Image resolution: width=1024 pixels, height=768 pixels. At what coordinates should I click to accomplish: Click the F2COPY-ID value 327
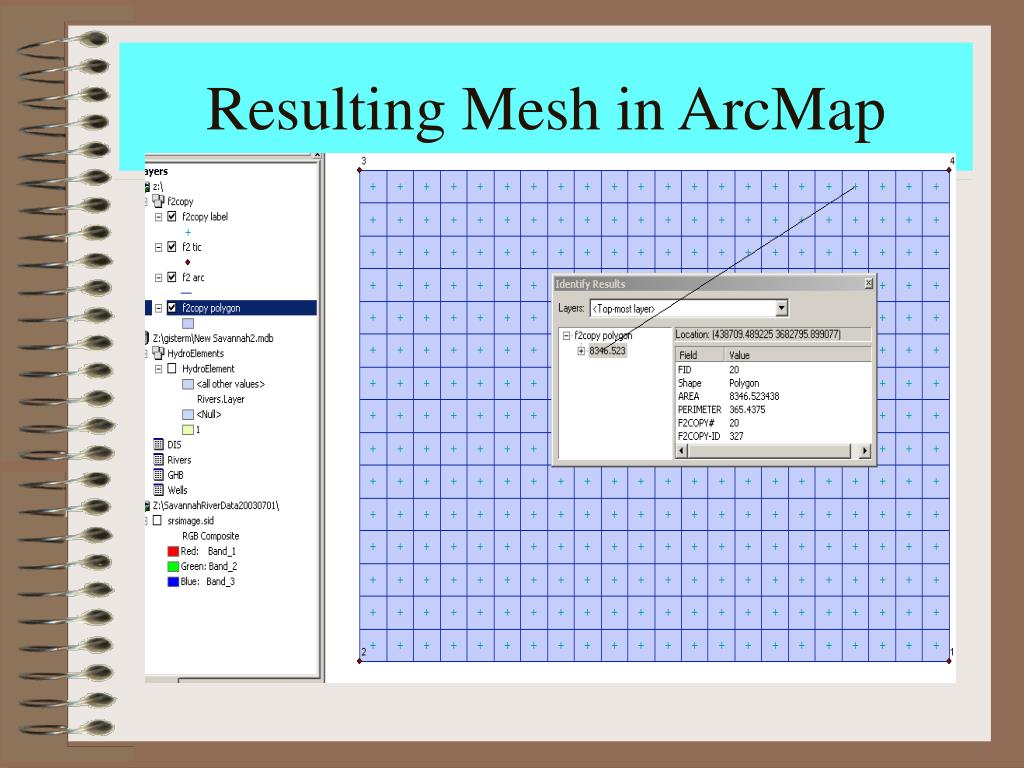pos(736,436)
